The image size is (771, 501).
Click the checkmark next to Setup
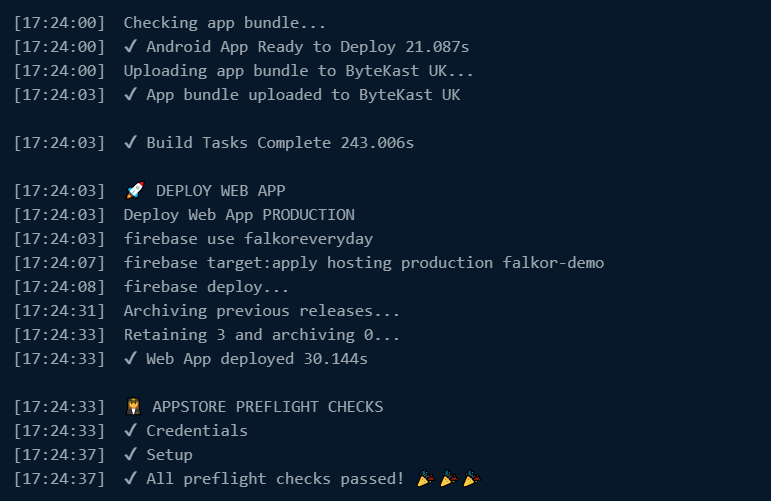[130, 454]
